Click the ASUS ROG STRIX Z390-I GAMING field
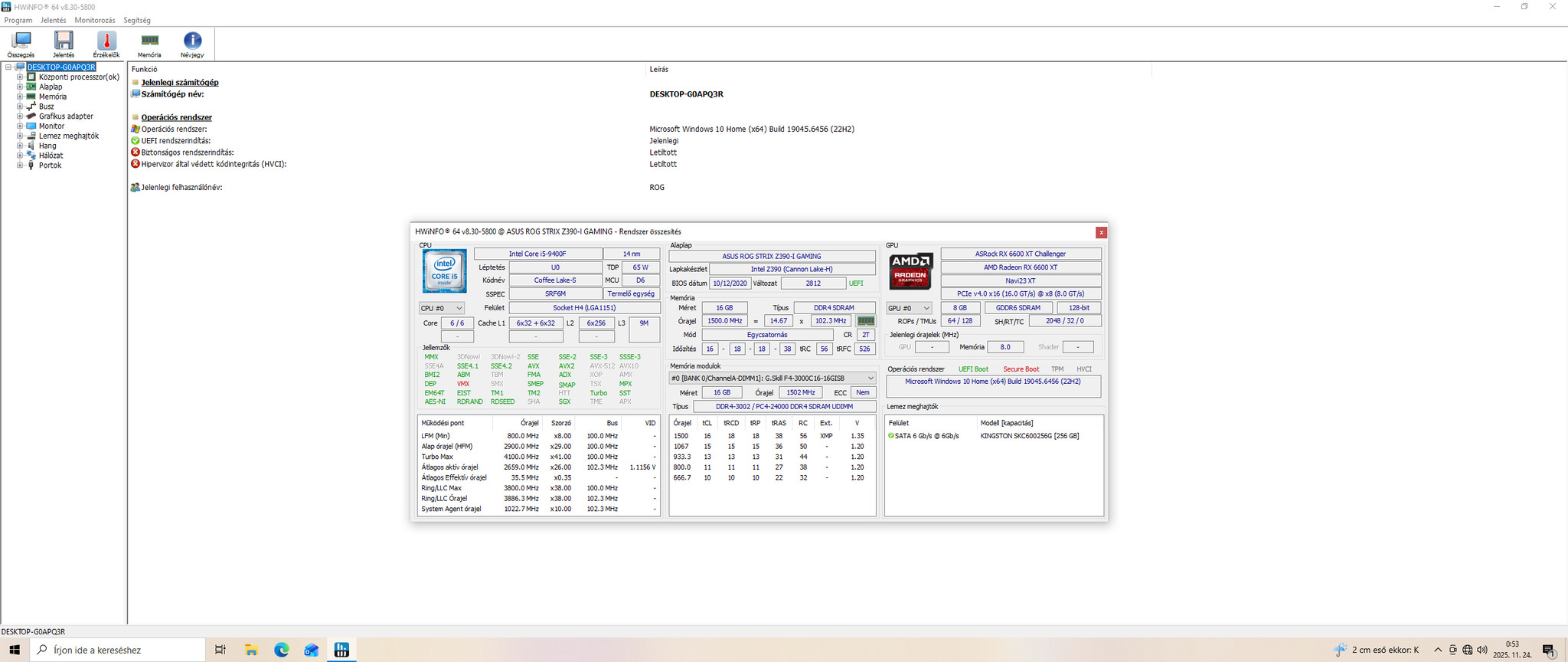 click(772, 256)
